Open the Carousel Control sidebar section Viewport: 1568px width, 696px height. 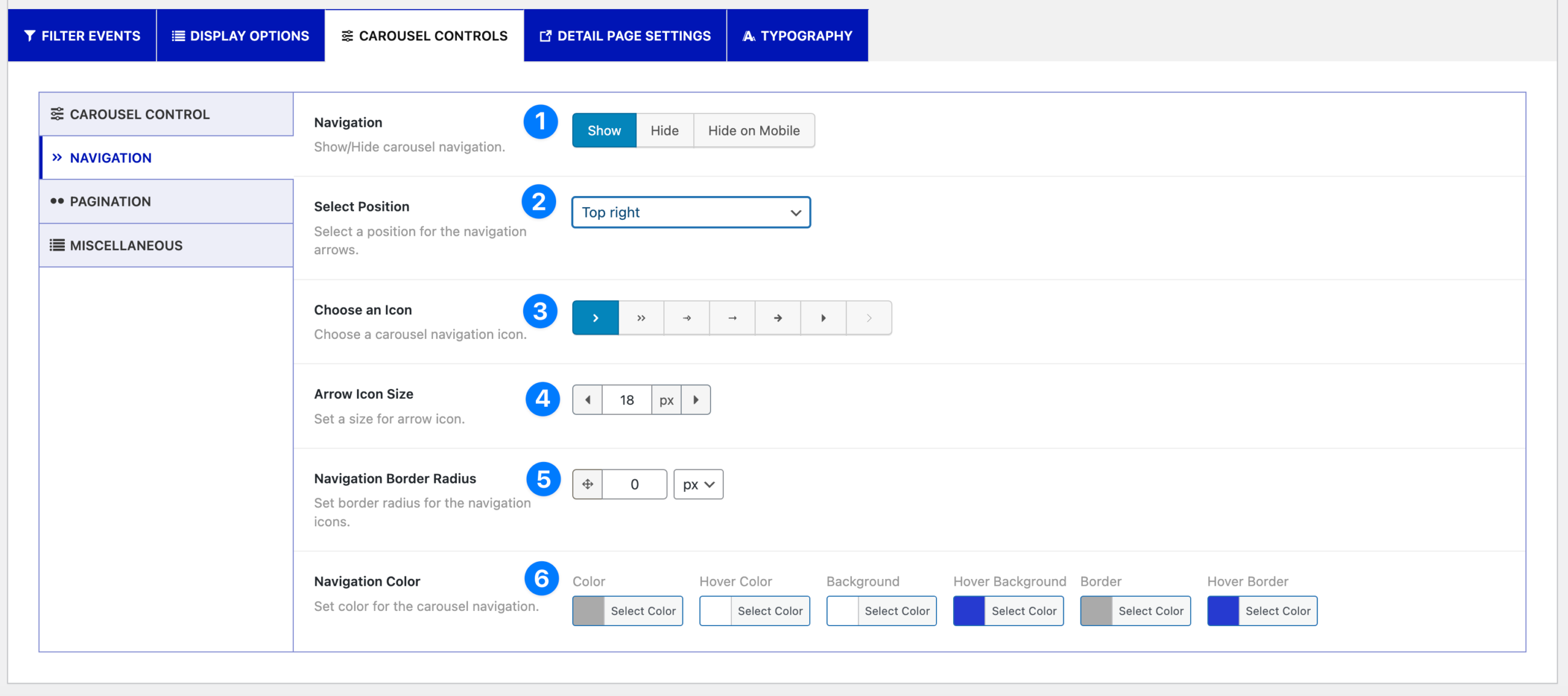coord(167,114)
